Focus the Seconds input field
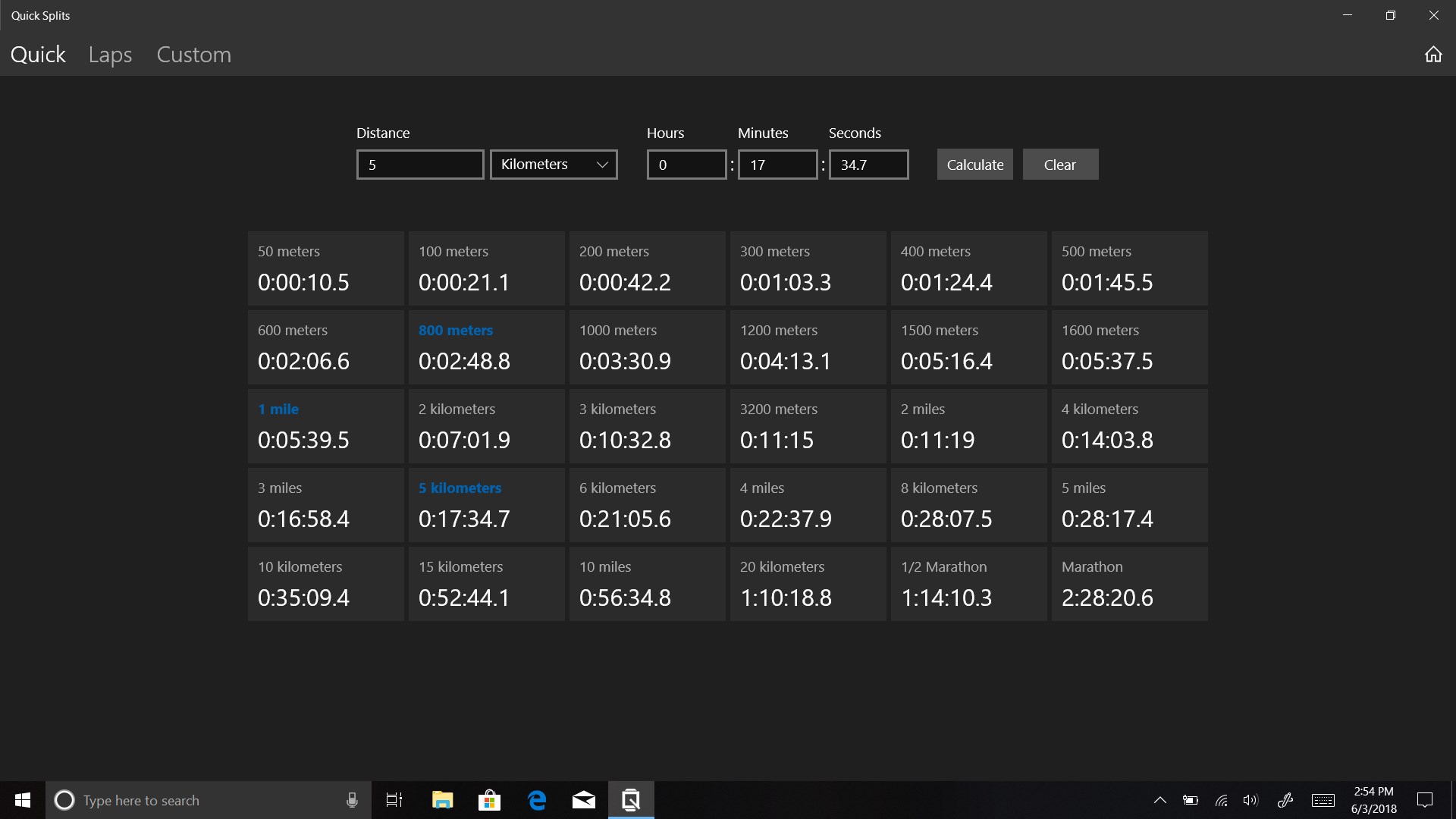The image size is (1456, 819). [x=868, y=165]
